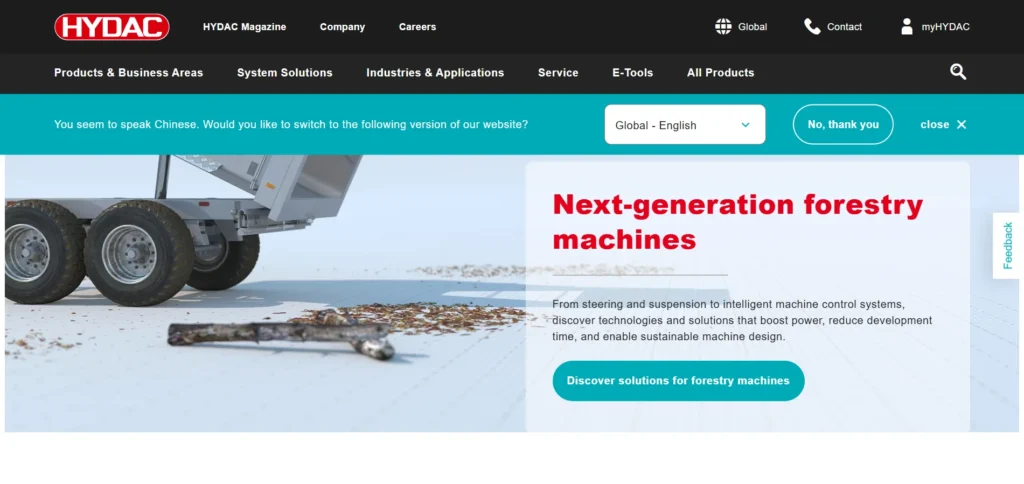Viewport: 1024px width, 484px height.
Task: Click the globe icon next to Global
Action: point(723,27)
